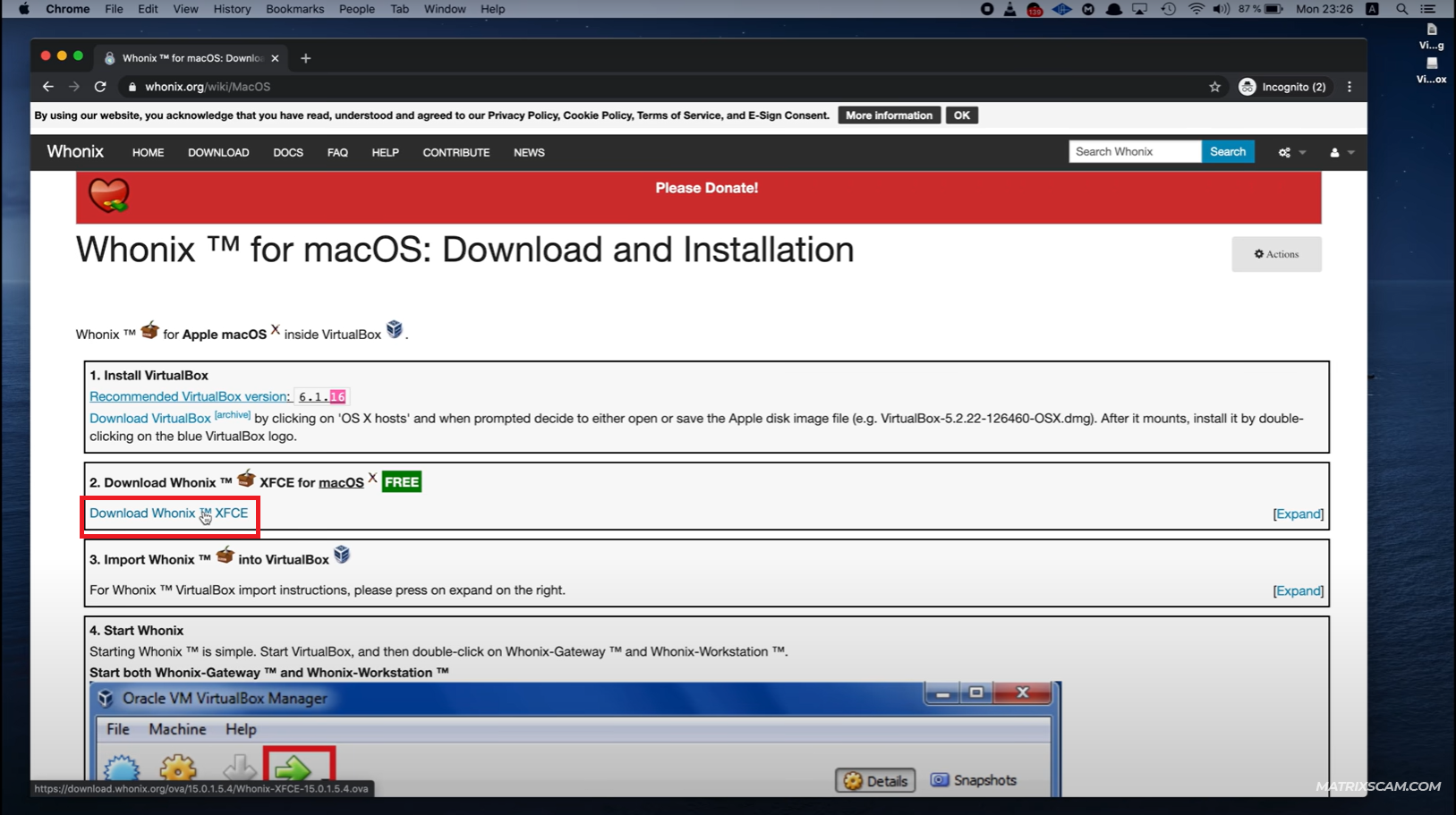Click the address bar URL
This screenshot has height=815, width=1456.
tap(208, 87)
